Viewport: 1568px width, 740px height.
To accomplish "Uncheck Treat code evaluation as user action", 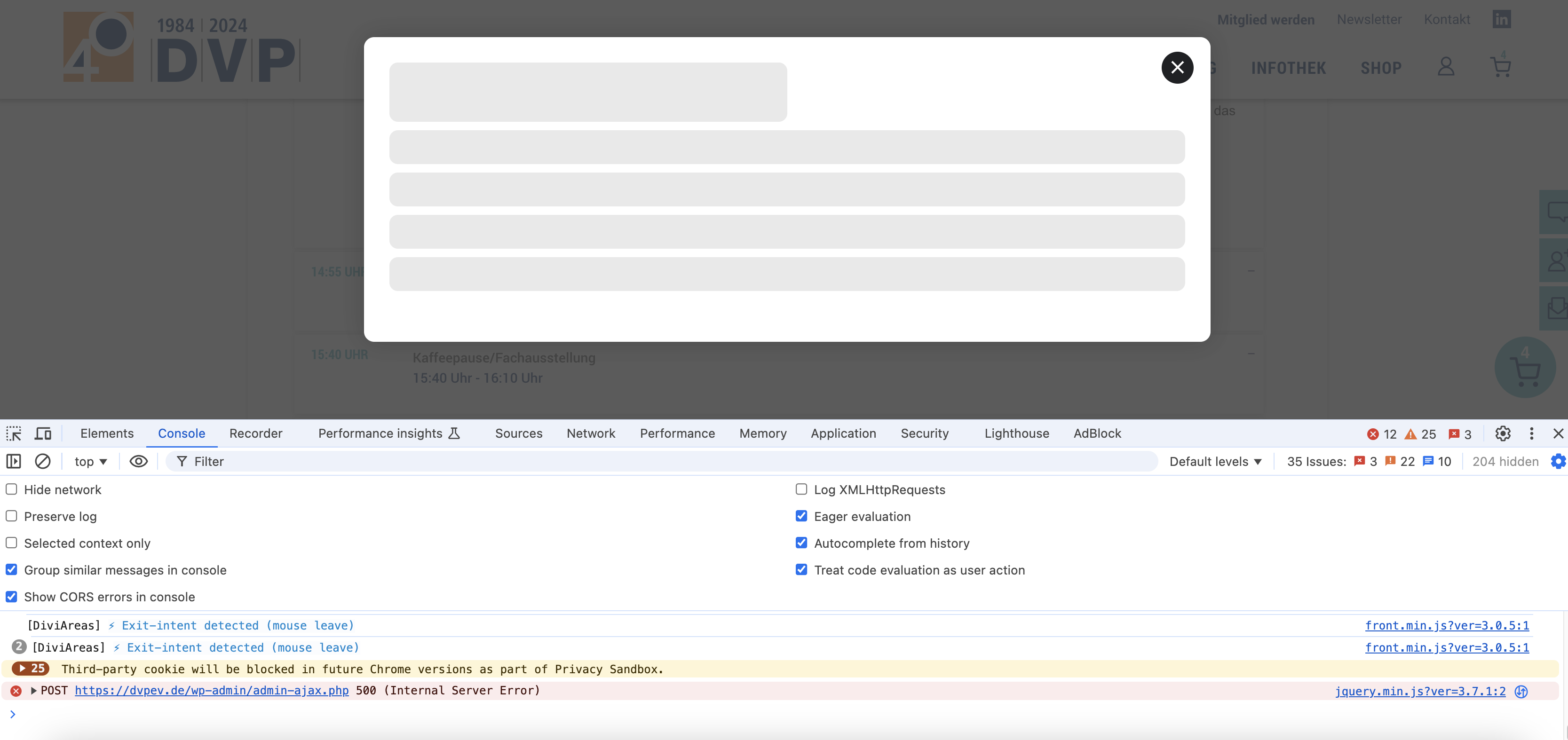I will [802, 570].
